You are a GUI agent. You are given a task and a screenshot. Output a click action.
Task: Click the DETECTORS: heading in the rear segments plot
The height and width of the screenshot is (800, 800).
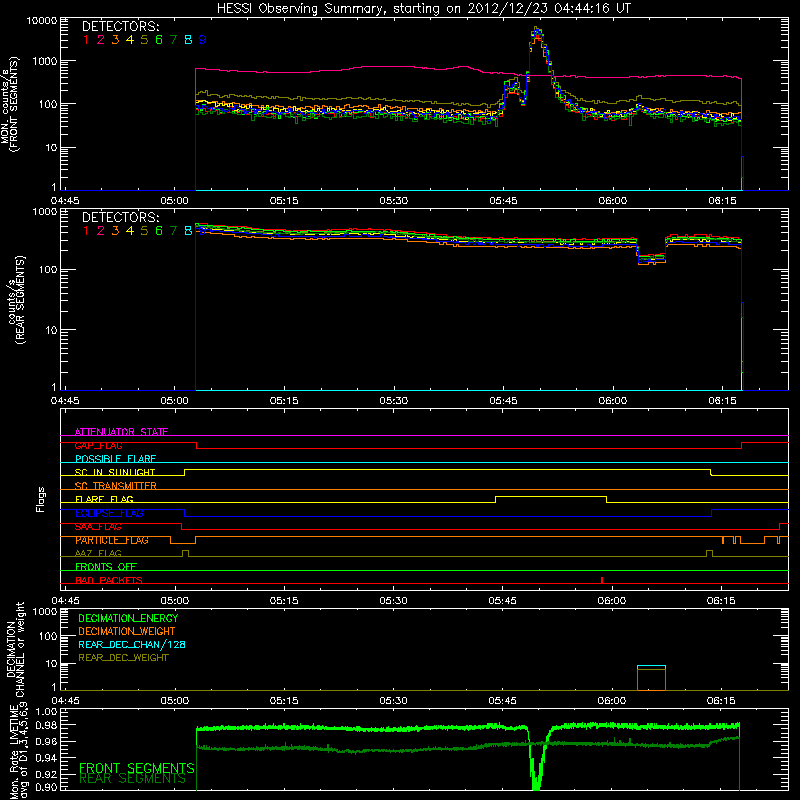pyautogui.click(x=120, y=217)
